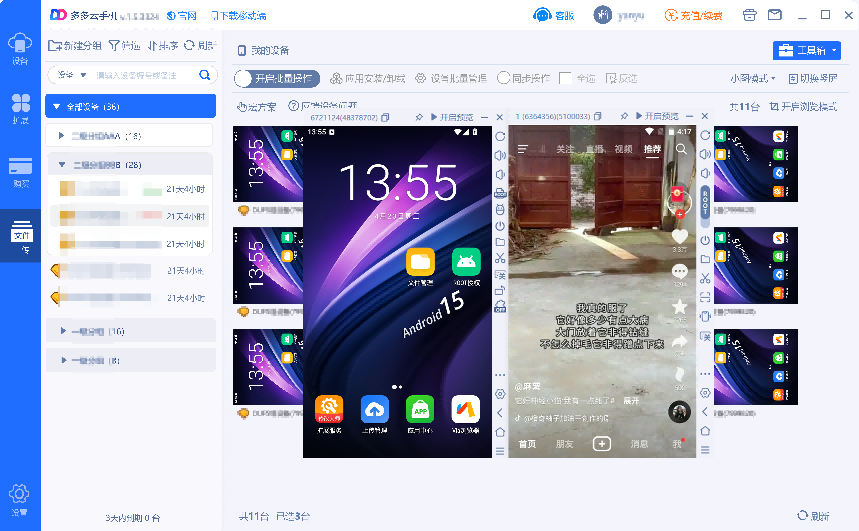
Task: Select the 同步操作 radio button
Action: coord(503,78)
